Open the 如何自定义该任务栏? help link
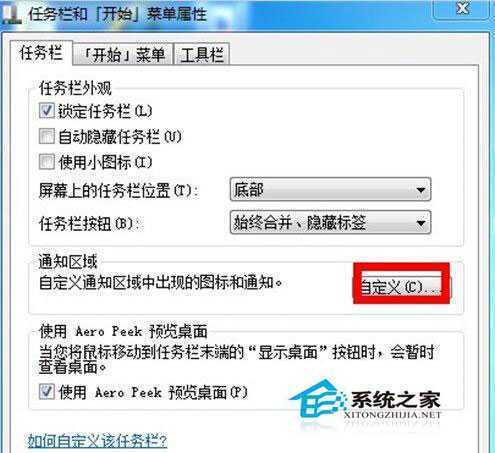The height and width of the screenshot is (453, 495). (97, 441)
